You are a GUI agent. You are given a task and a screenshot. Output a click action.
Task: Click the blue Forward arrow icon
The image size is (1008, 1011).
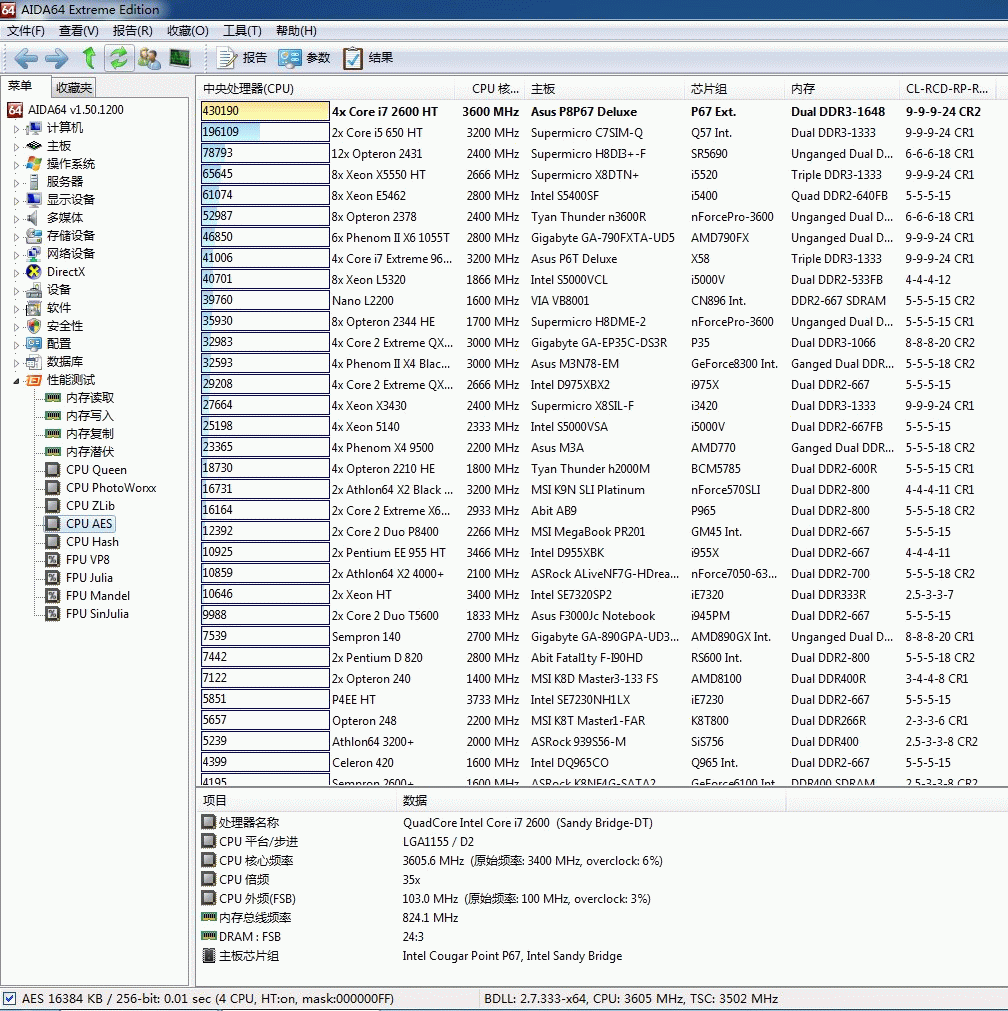pos(56,58)
